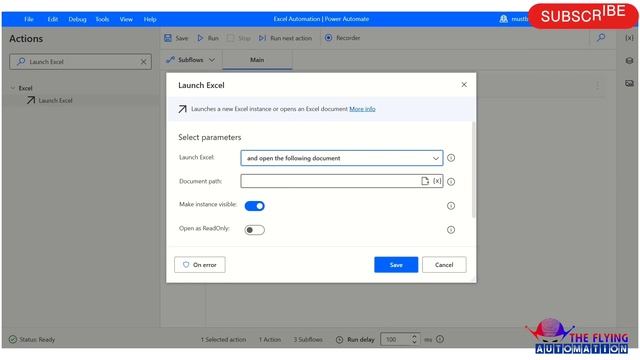Image resolution: width=640 pixels, height=360 pixels.
Task: Click the search icon in Actions box
Action: coord(21,62)
